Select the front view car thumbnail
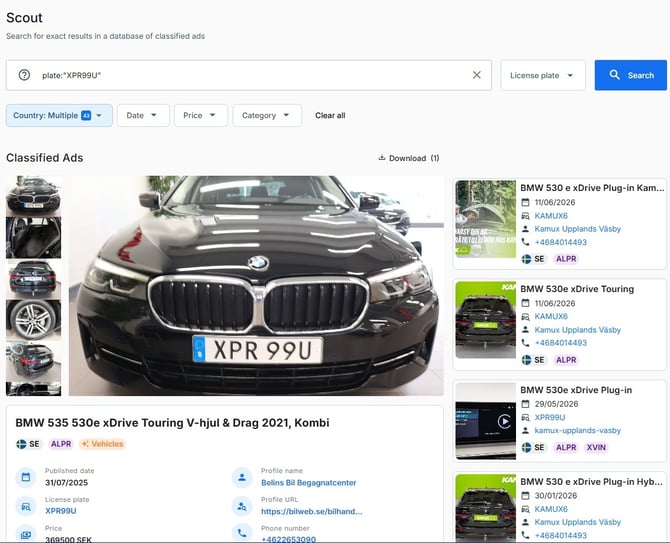The height and width of the screenshot is (543, 670). [x=33, y=196]
